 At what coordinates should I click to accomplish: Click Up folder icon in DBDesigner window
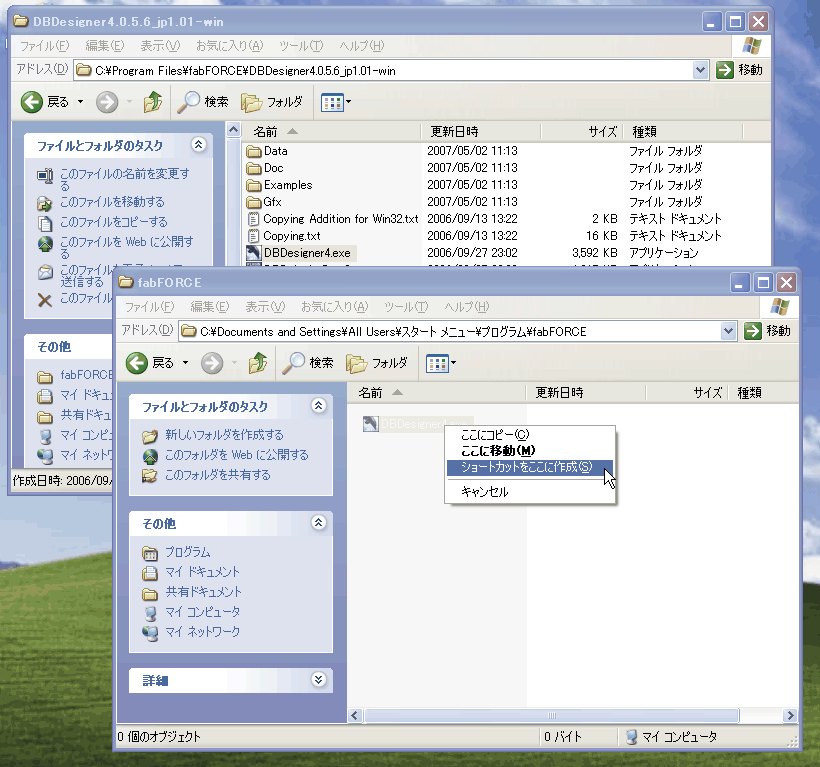click(153, 102)
